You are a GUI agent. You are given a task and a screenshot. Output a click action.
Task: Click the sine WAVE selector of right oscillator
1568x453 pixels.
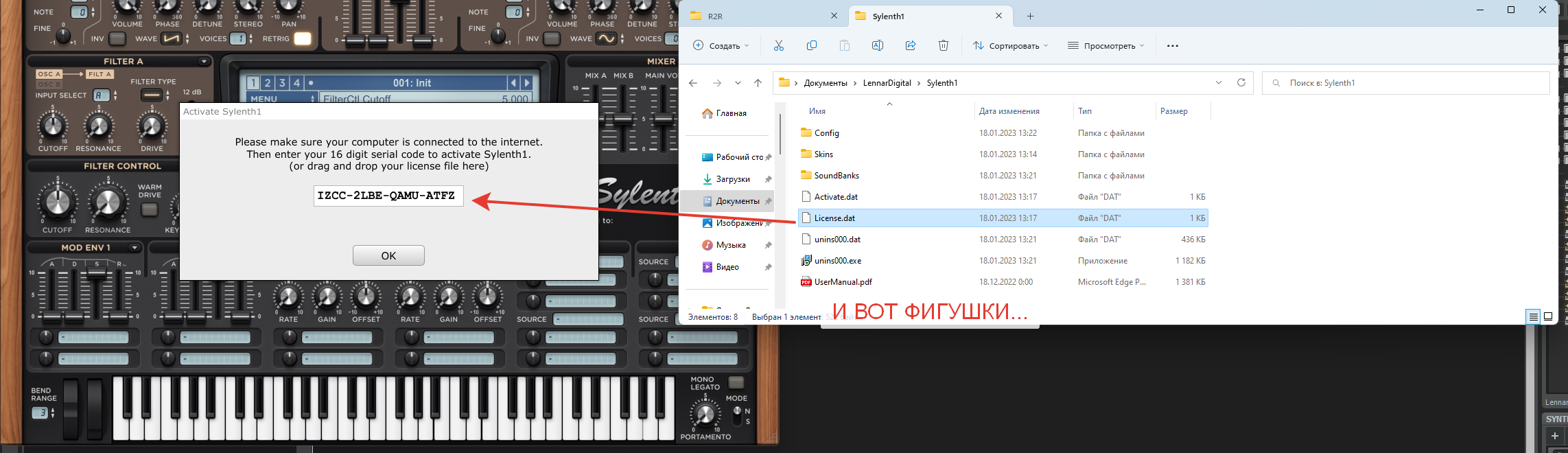pyautogui.click(x=608, y=38)
